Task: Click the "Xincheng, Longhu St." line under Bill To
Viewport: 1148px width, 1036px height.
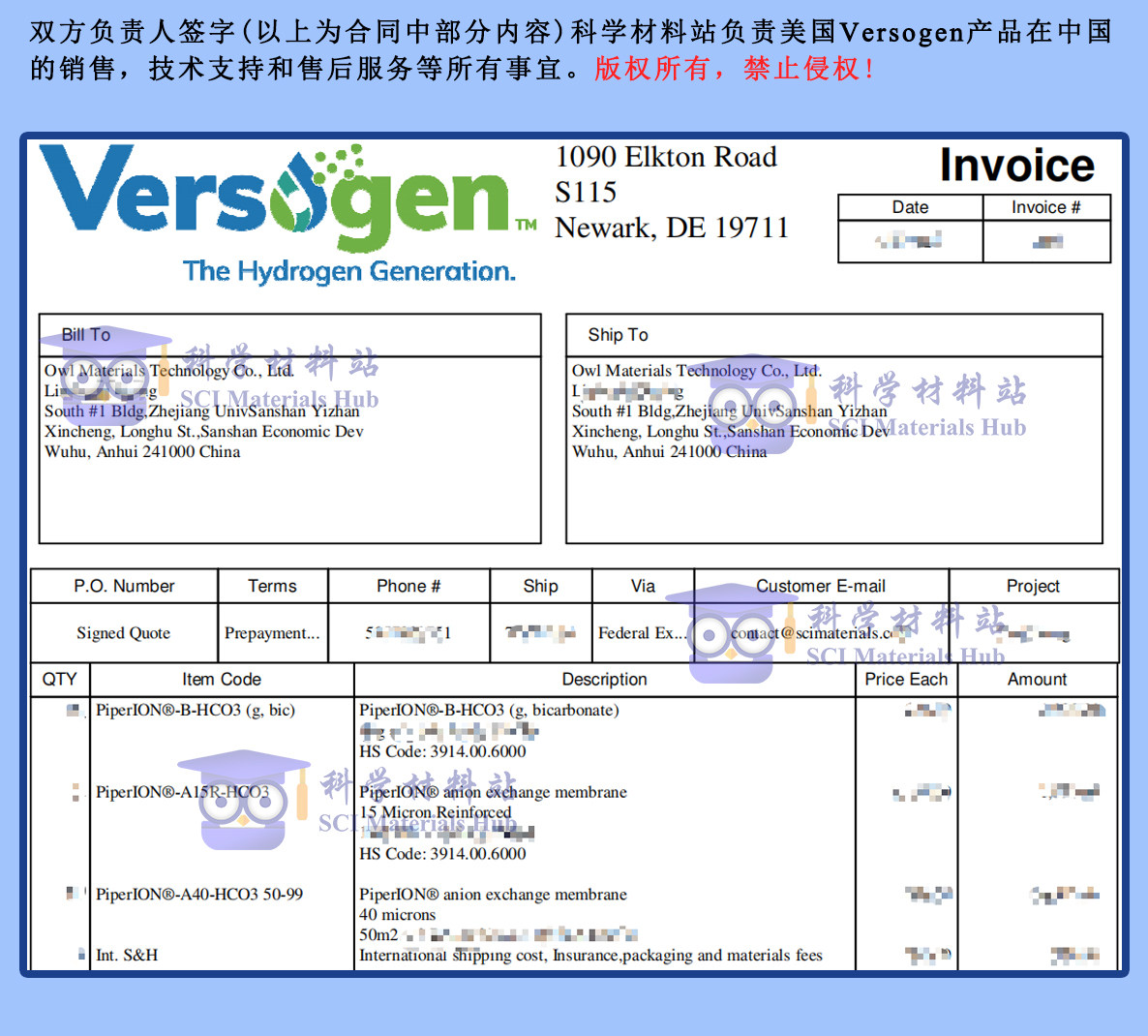Action: 203,431
